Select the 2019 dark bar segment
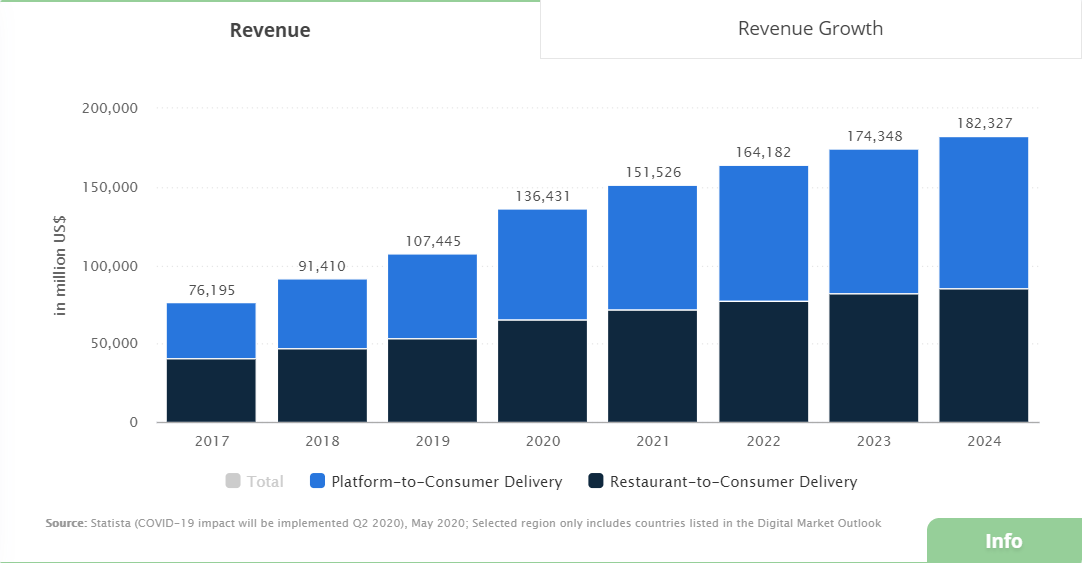 433,380
